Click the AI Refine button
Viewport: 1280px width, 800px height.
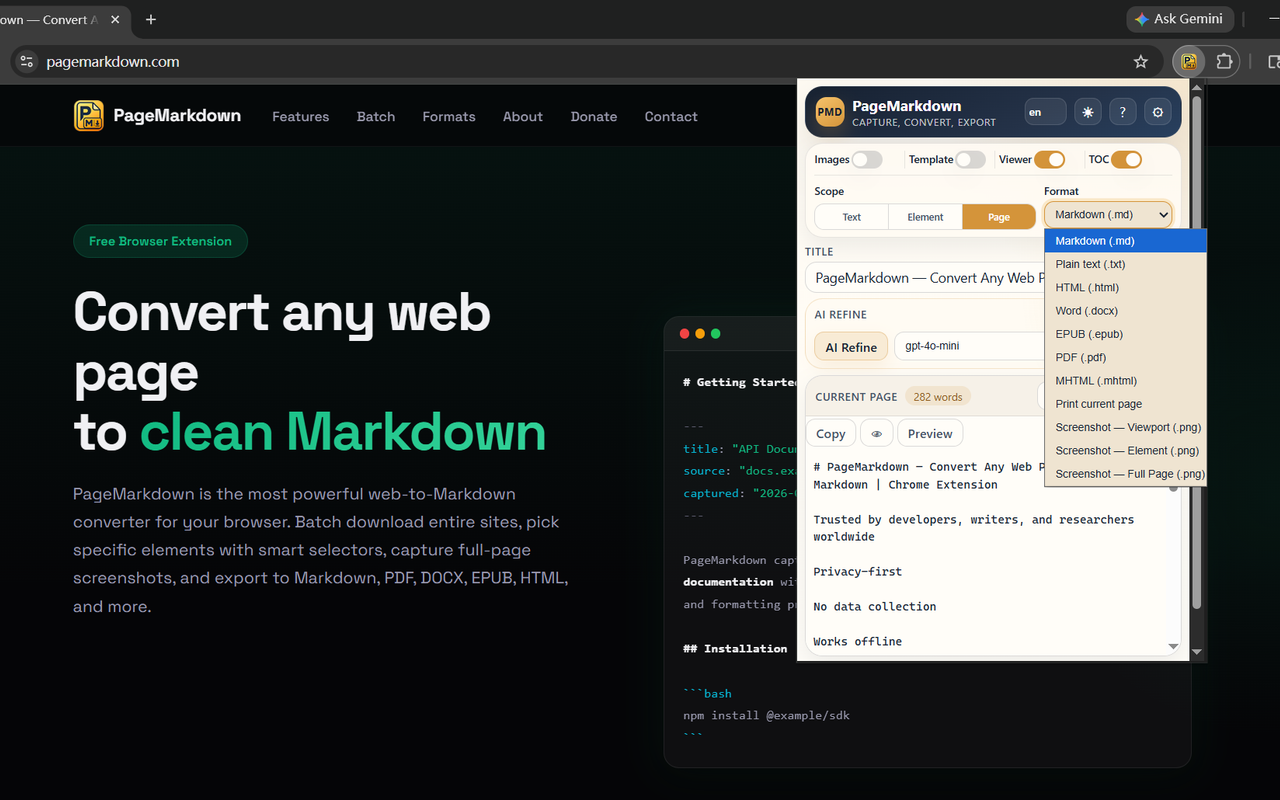coord(851,347)
